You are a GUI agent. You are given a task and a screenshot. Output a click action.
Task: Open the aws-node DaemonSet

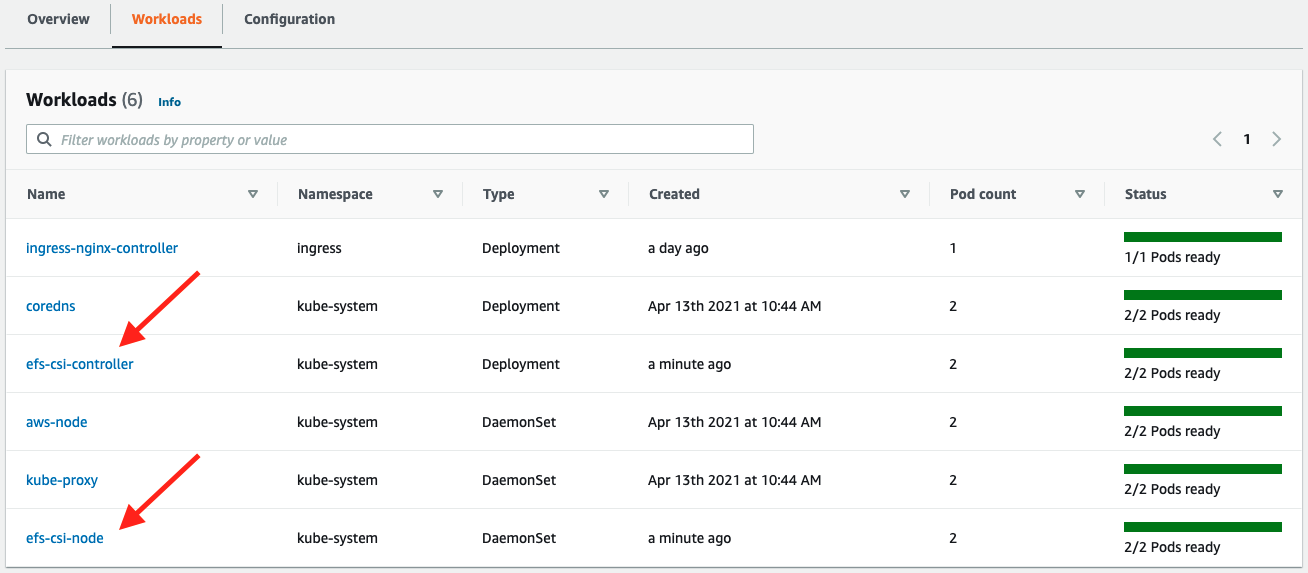coord(57,422)
